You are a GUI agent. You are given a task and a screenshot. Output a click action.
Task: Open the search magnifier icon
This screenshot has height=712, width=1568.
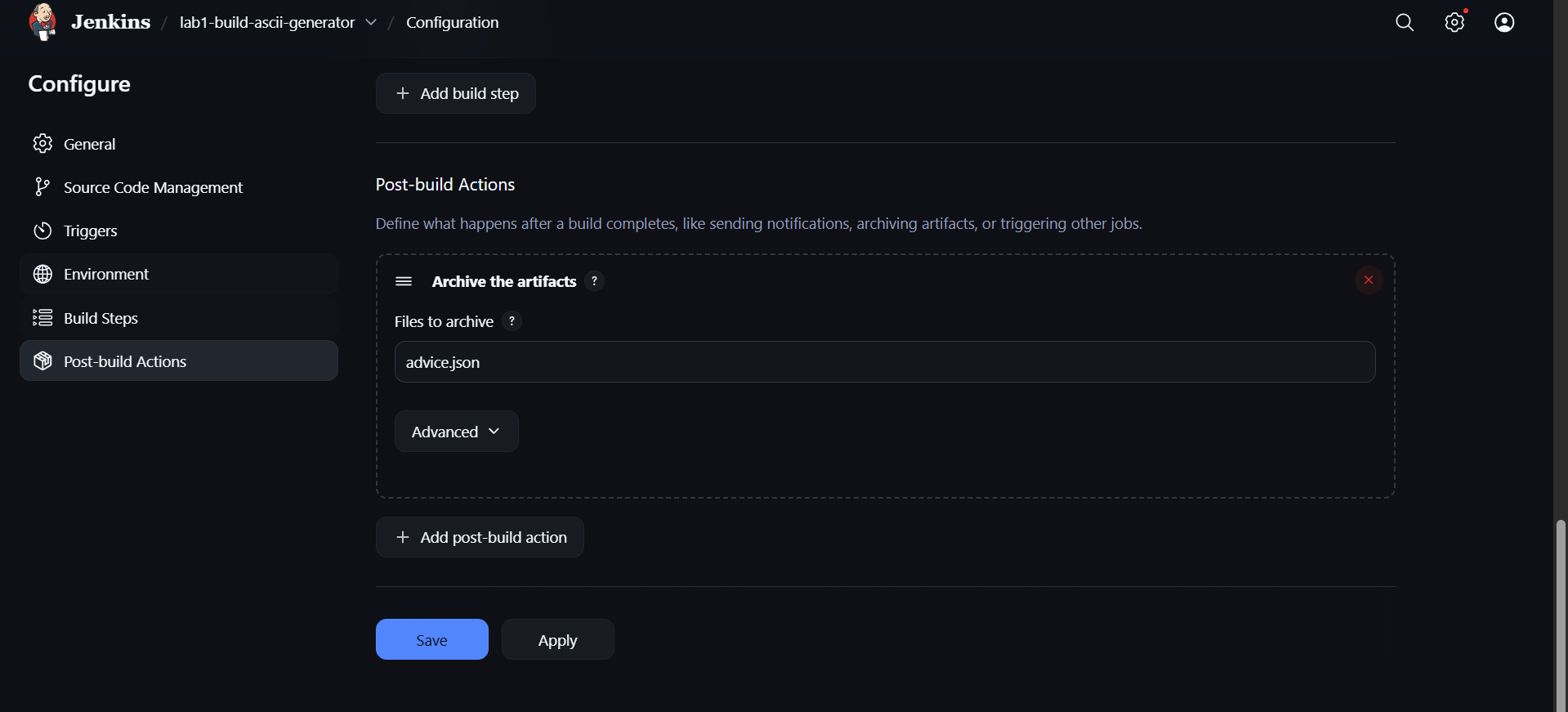click(1405, 23)
